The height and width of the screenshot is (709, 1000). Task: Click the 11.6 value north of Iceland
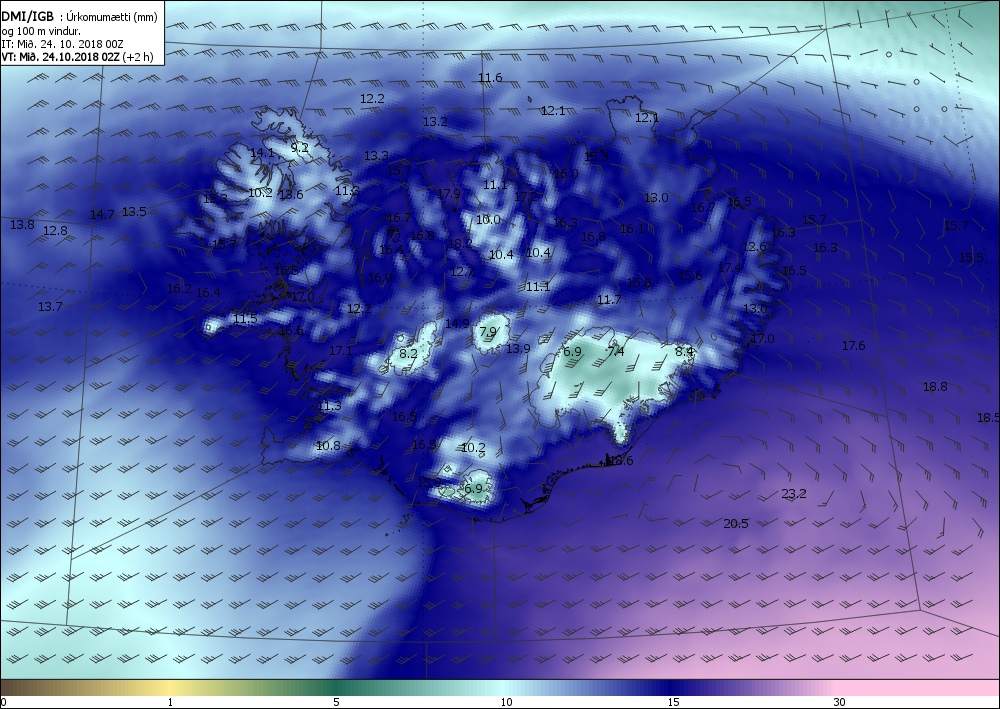pos(490,78)
